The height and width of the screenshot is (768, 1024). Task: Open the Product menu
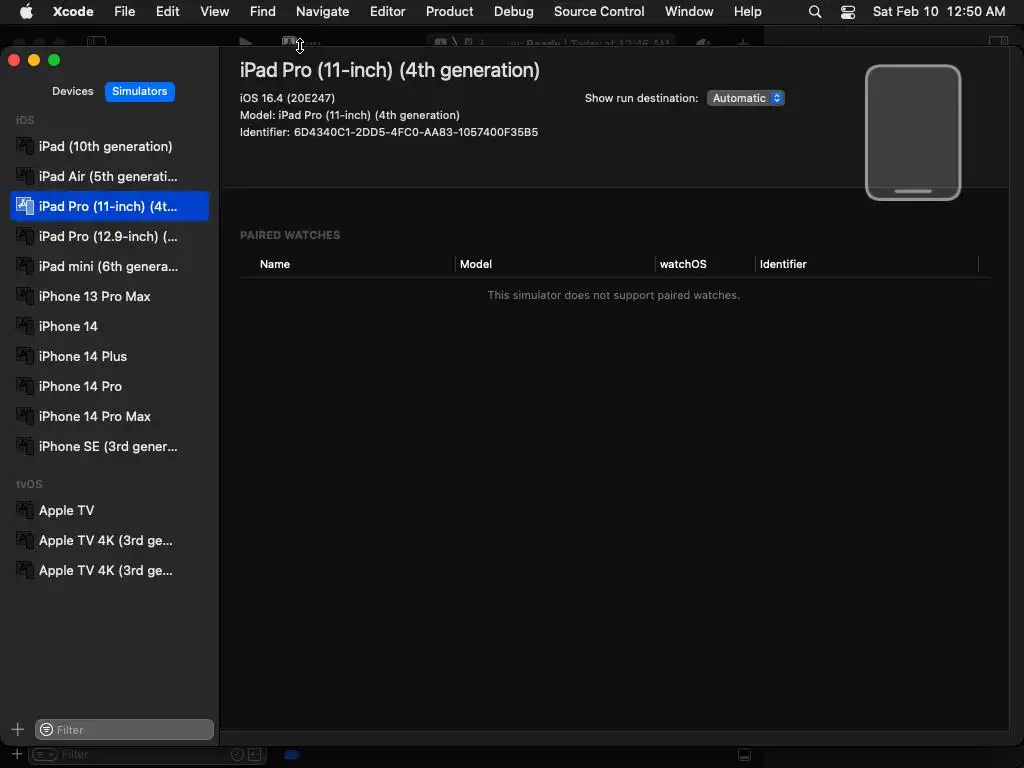tap(449, 11)
